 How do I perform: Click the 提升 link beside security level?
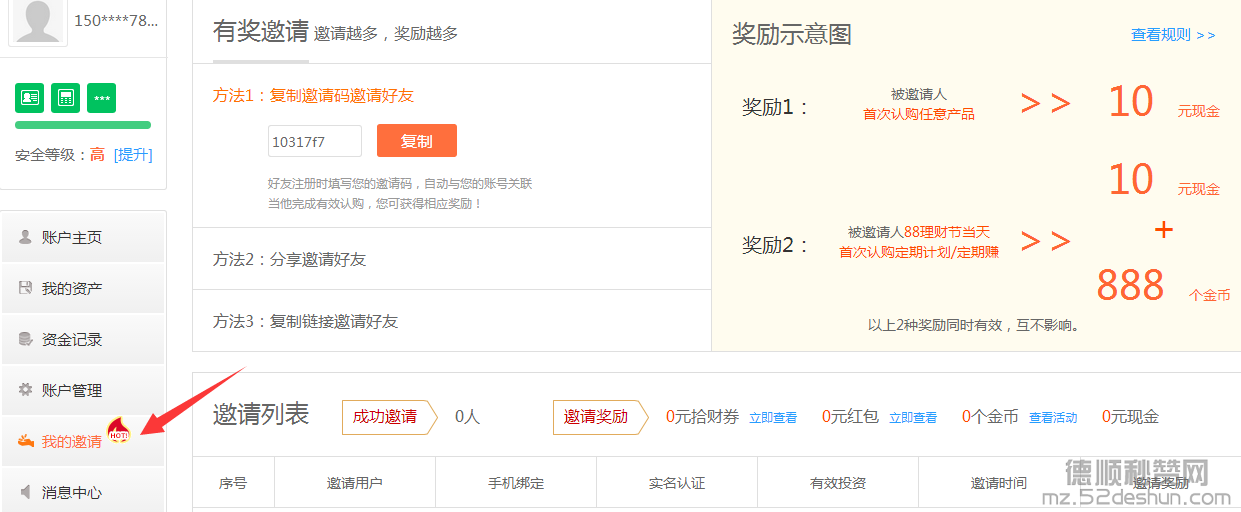pyautogui.click(x=133, y=155)
